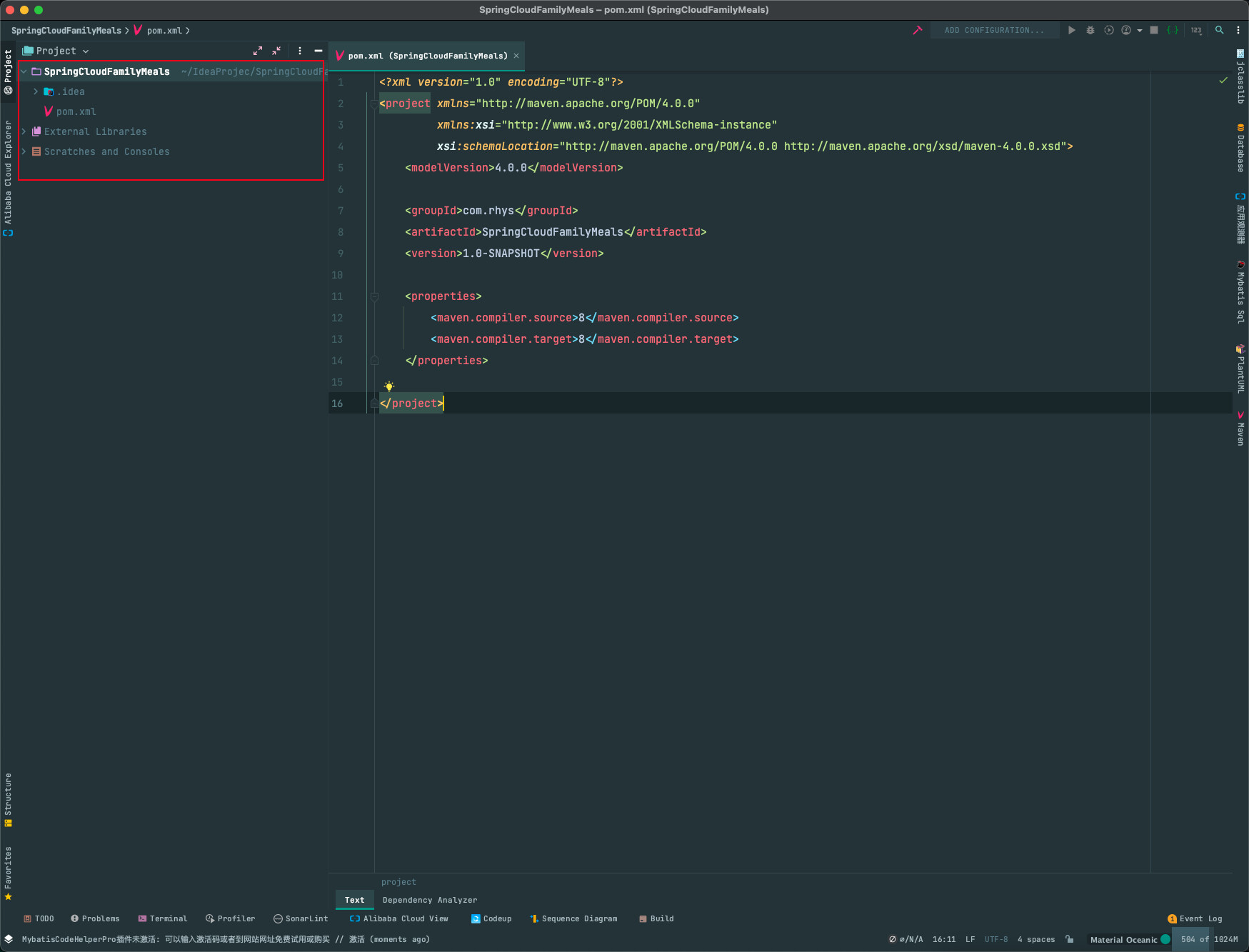Image resolution: width=1249 pixels, height=952 pixels.
Task: Open Search Everywhere magnifier
Action: click(x=1220, y=30)
